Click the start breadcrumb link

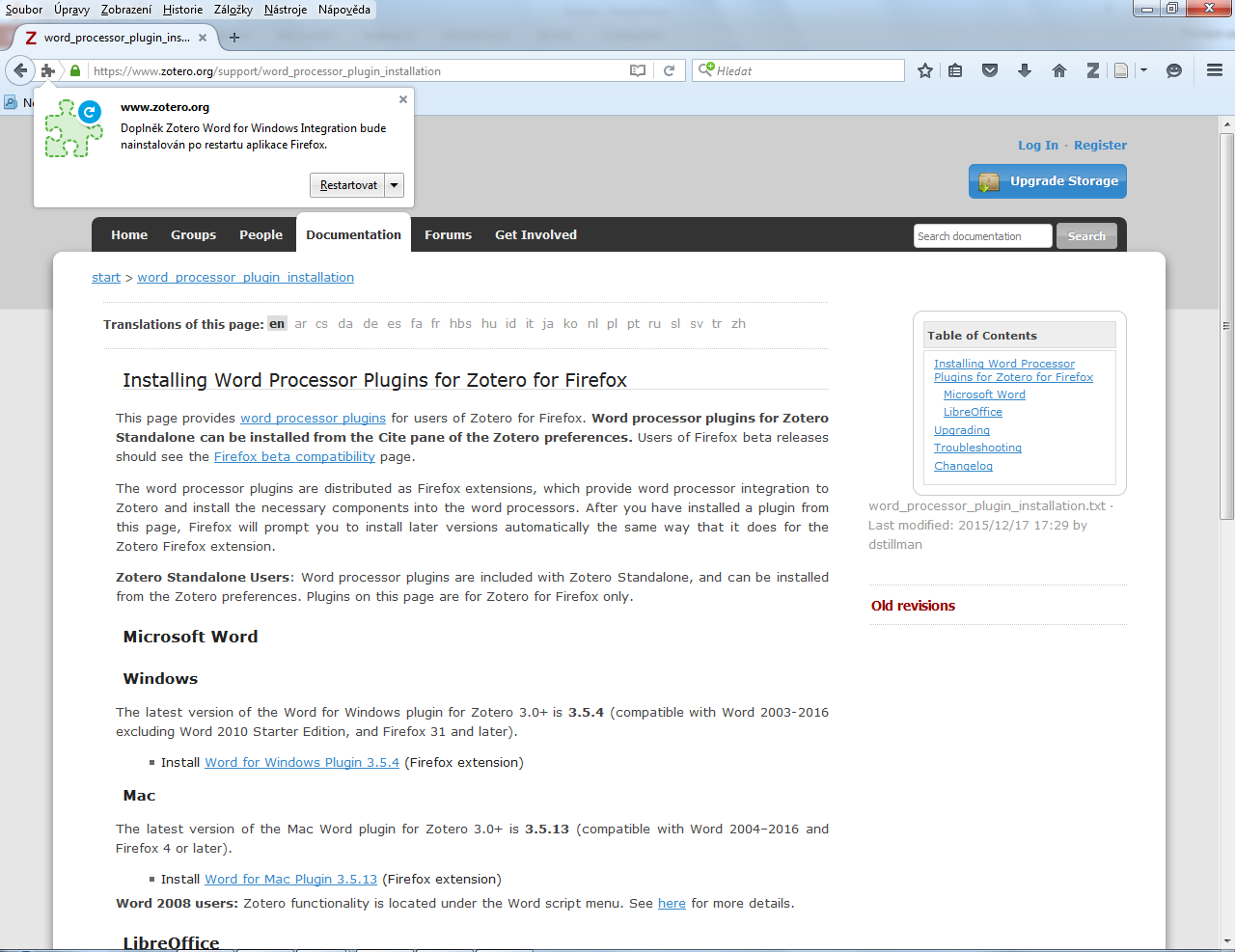(106, 278)
